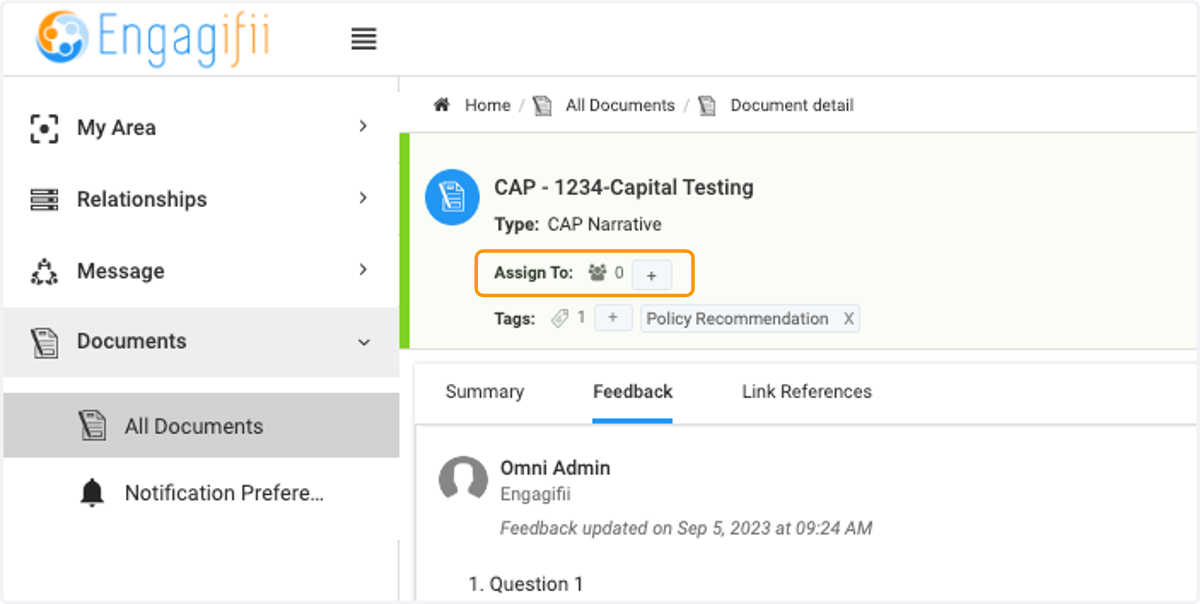Add an assignee with plus button
1200x604 pixels.
pyautogui.click(x=652, y=274)
